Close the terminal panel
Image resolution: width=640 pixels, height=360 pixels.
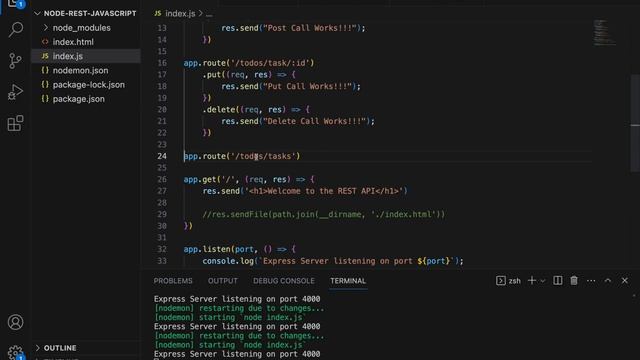point(624,280)
